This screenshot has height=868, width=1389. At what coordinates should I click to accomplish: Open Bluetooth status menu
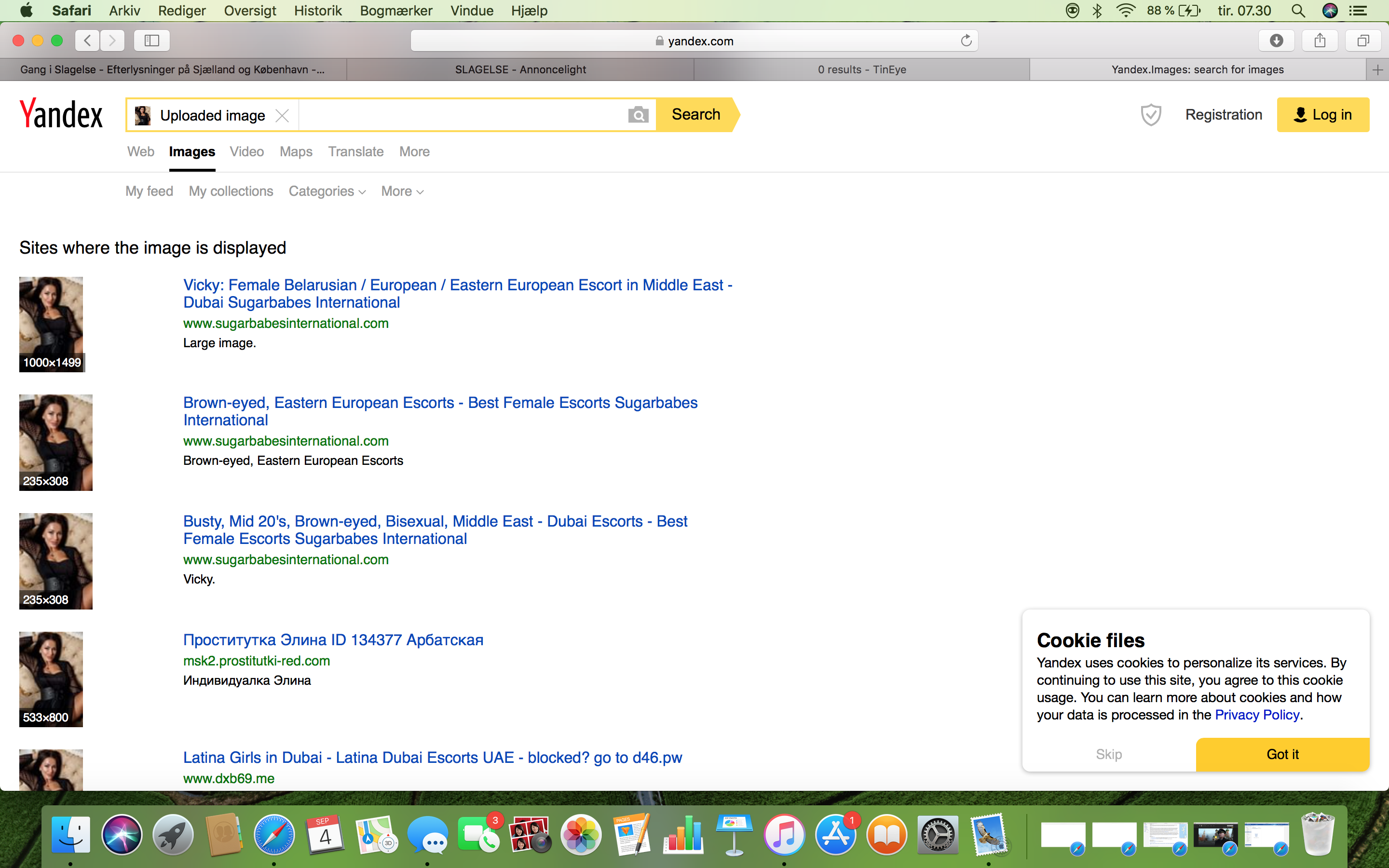1097,10
